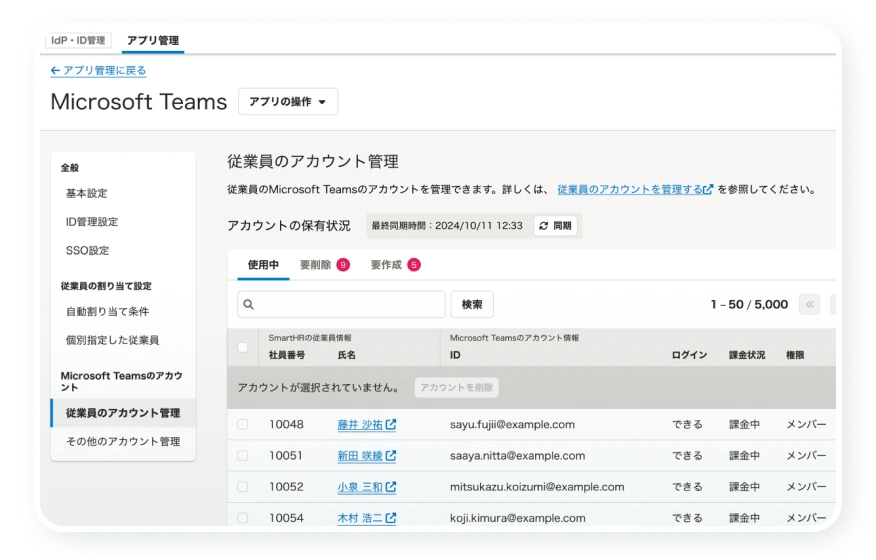This screenshot has height=560, width=876.
Task: Click the external link icon beside 新田 咲綾
Action: tap(391, 456)
